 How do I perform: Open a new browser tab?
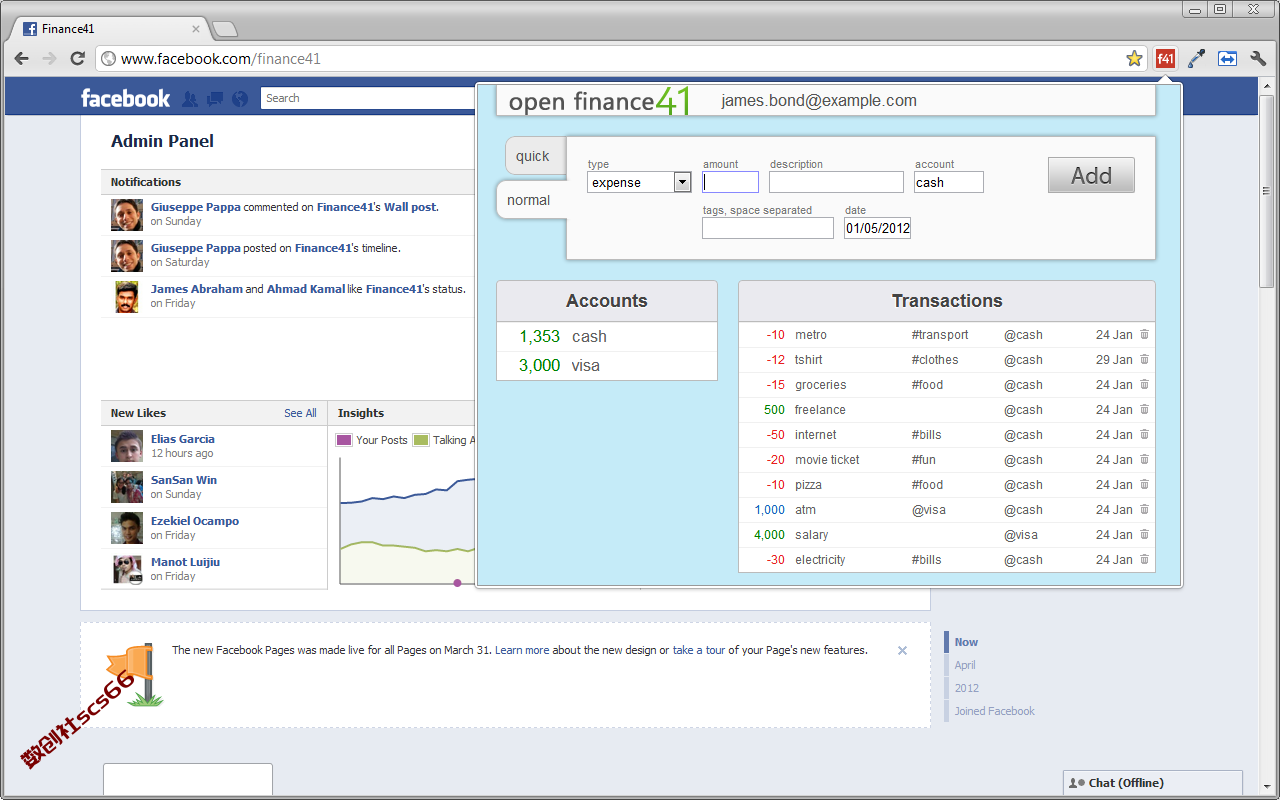coord(224,29)
